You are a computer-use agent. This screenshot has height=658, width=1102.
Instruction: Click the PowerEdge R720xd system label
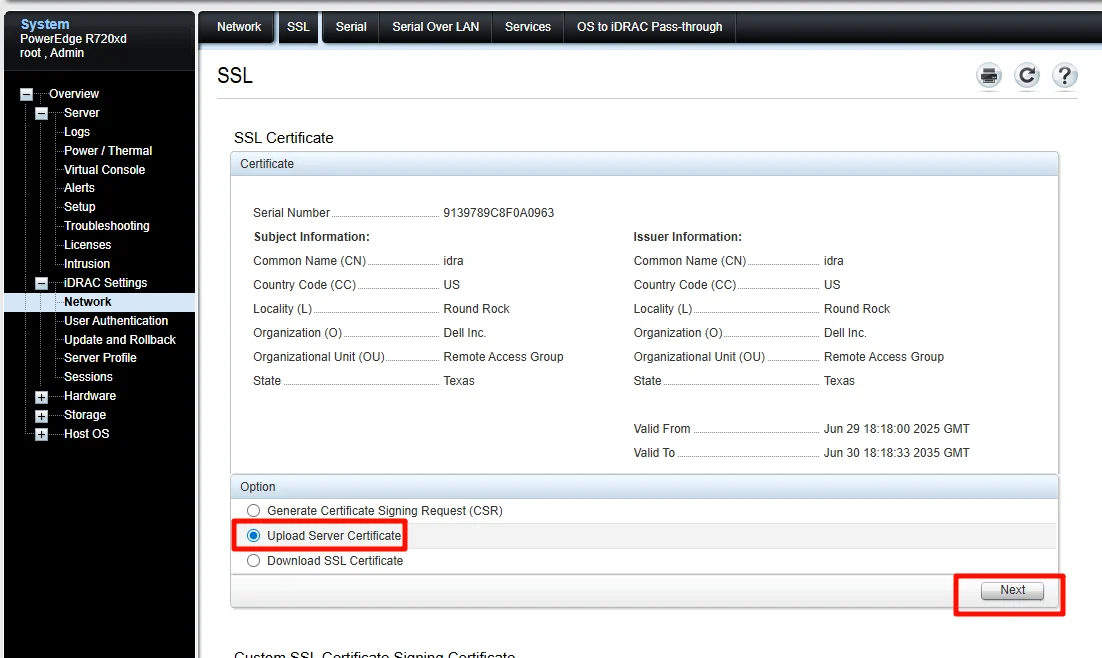pyautogui.click(x=73, y=39)
